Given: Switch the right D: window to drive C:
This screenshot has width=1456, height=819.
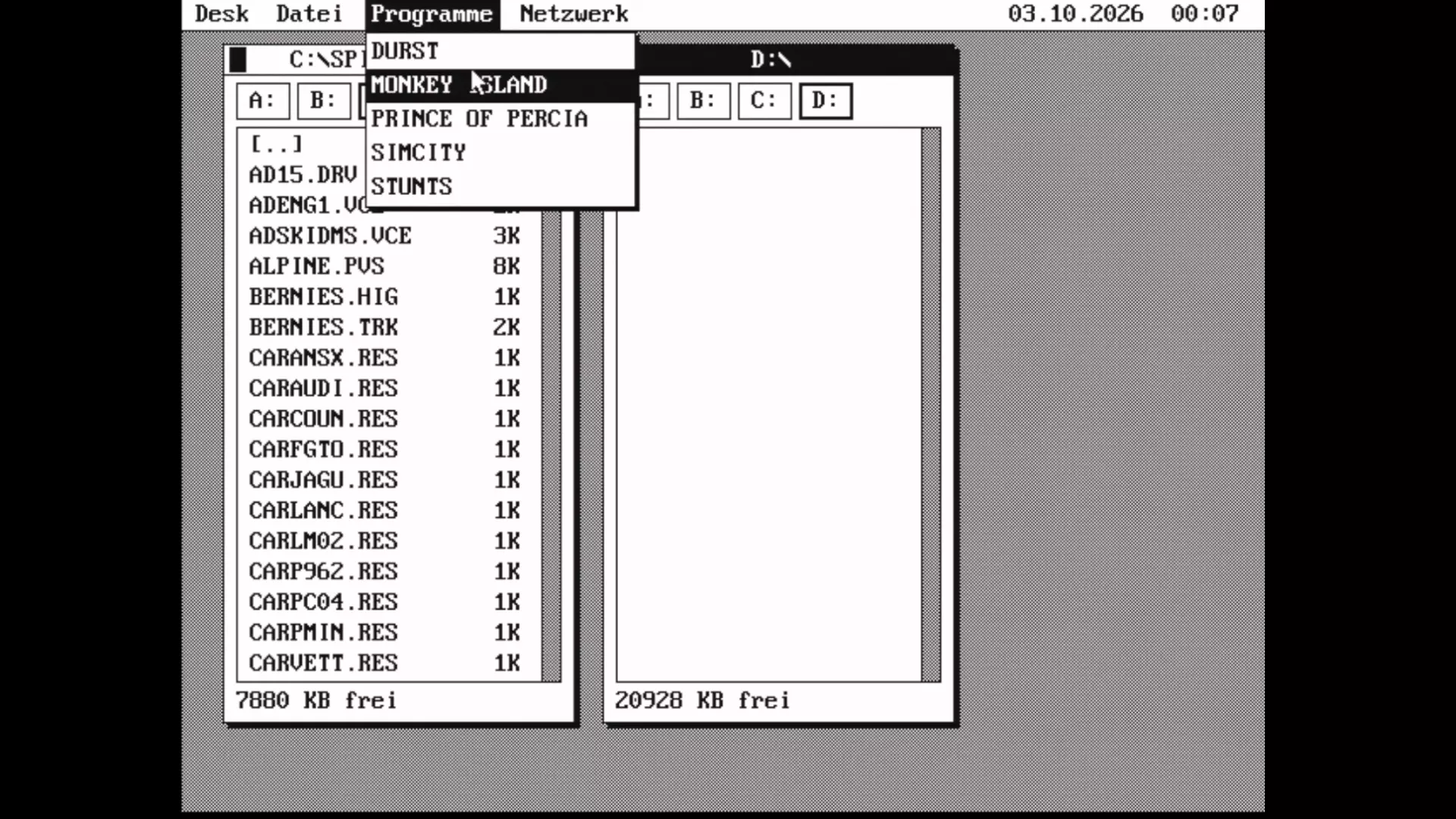Looking at the screenshot, I should (x=764, y=101).
